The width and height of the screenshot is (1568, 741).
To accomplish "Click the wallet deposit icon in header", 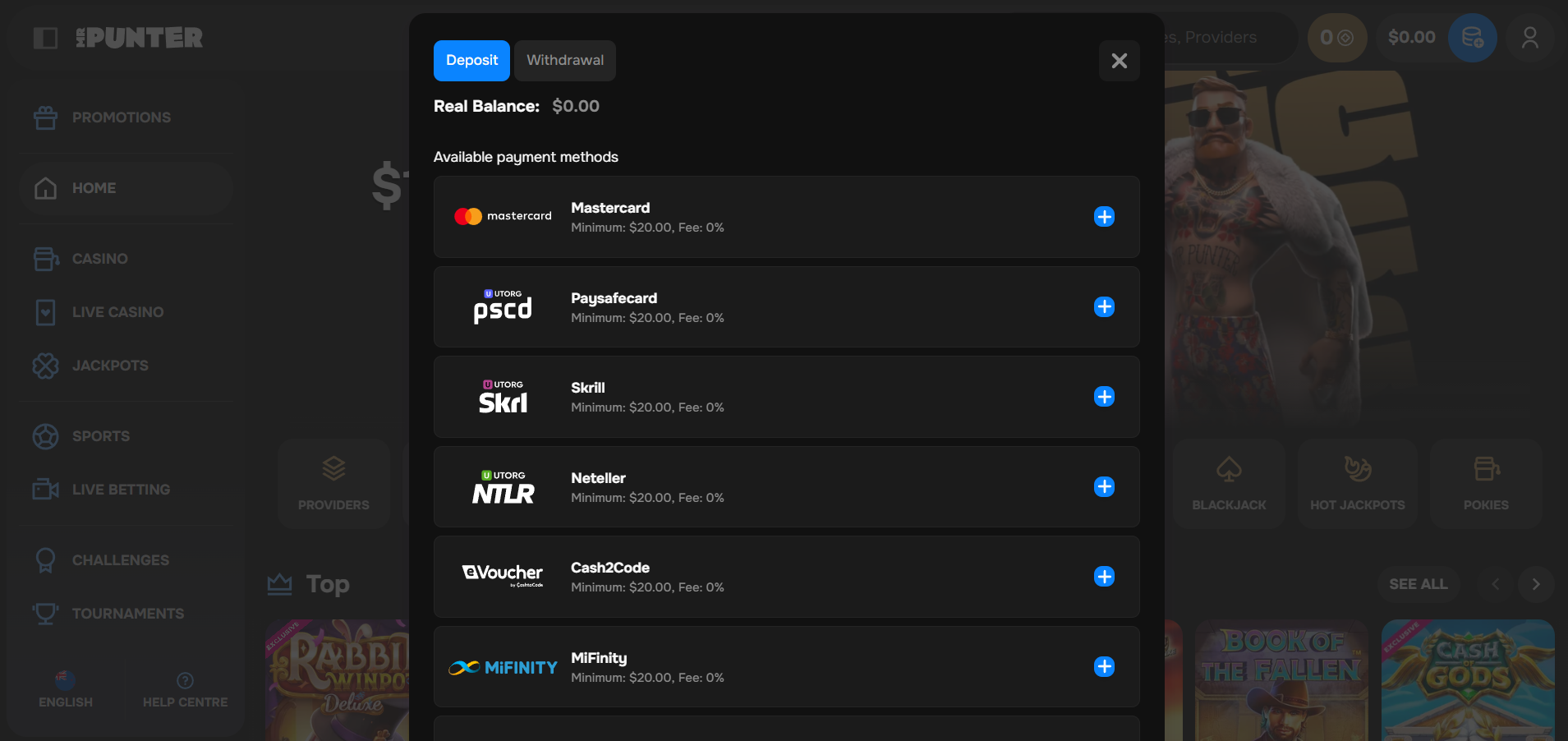I will (x=1472, y=38).
